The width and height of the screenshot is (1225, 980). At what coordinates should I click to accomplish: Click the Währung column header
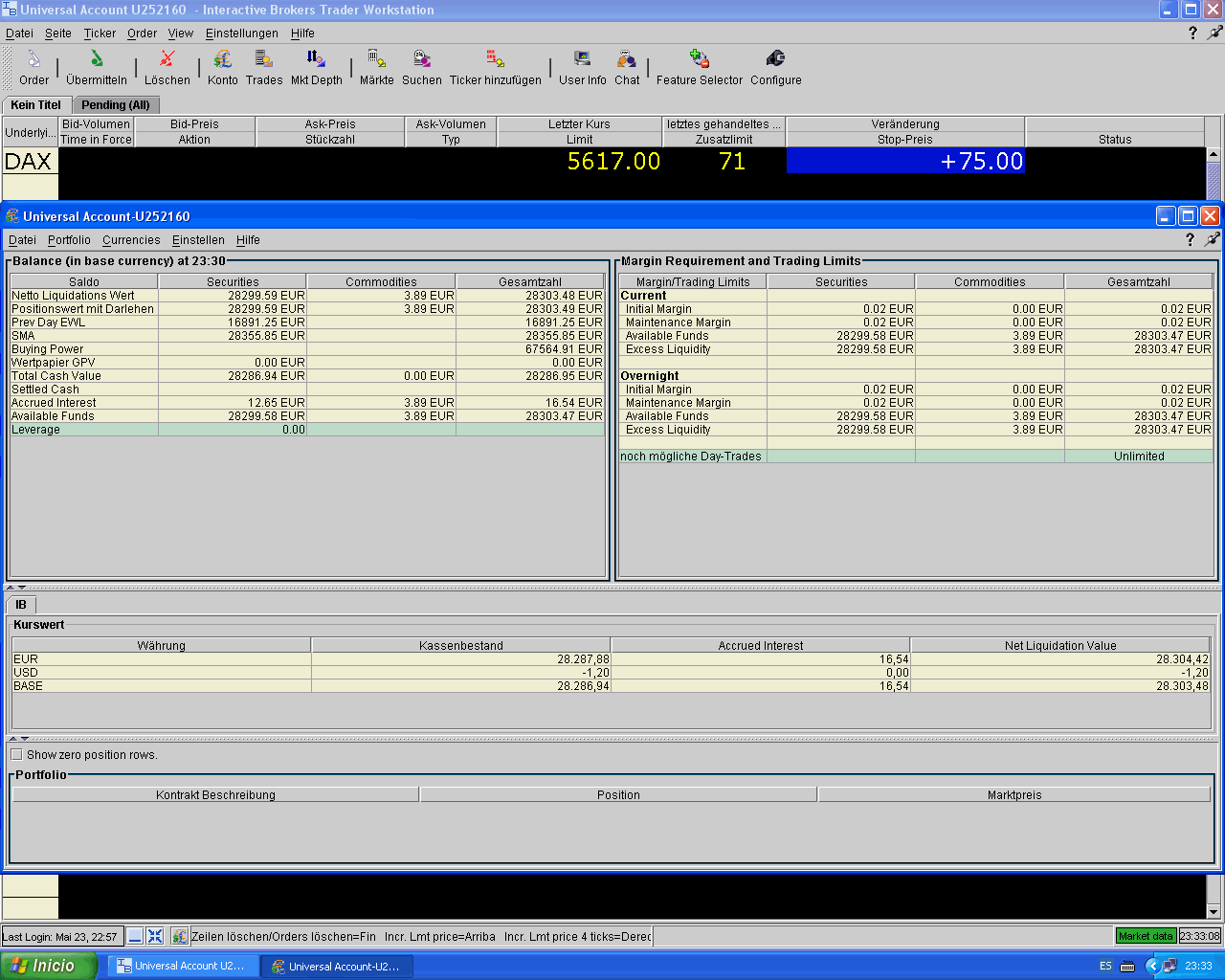pos(161,645)
